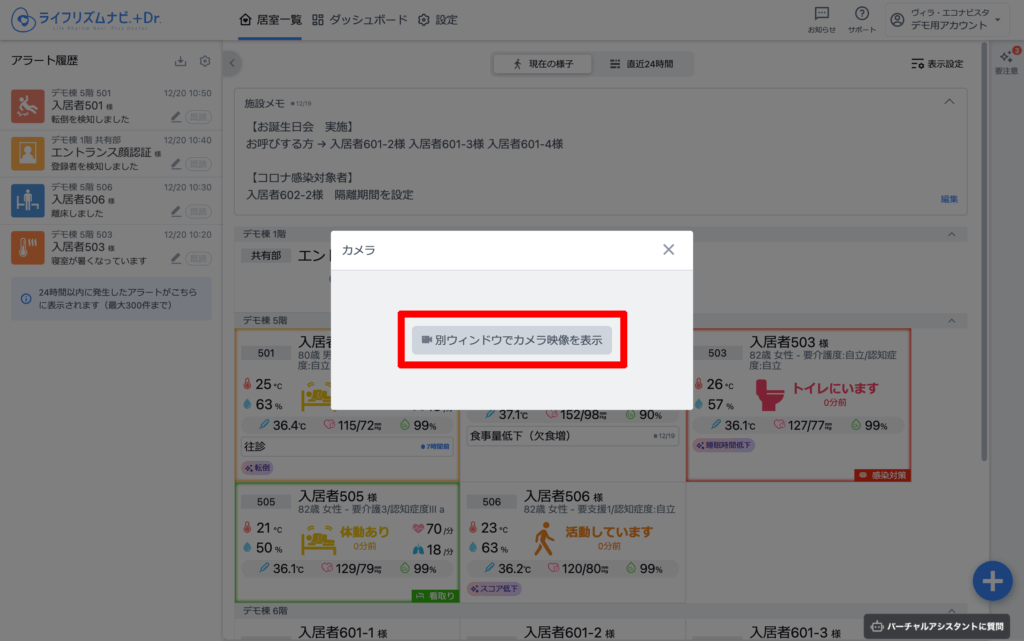Mark the 入居者503 alert as 既読
Image resolution: width=1024 pixels, height=641 pixels.
pyautogui.click(x=199, y=259)
